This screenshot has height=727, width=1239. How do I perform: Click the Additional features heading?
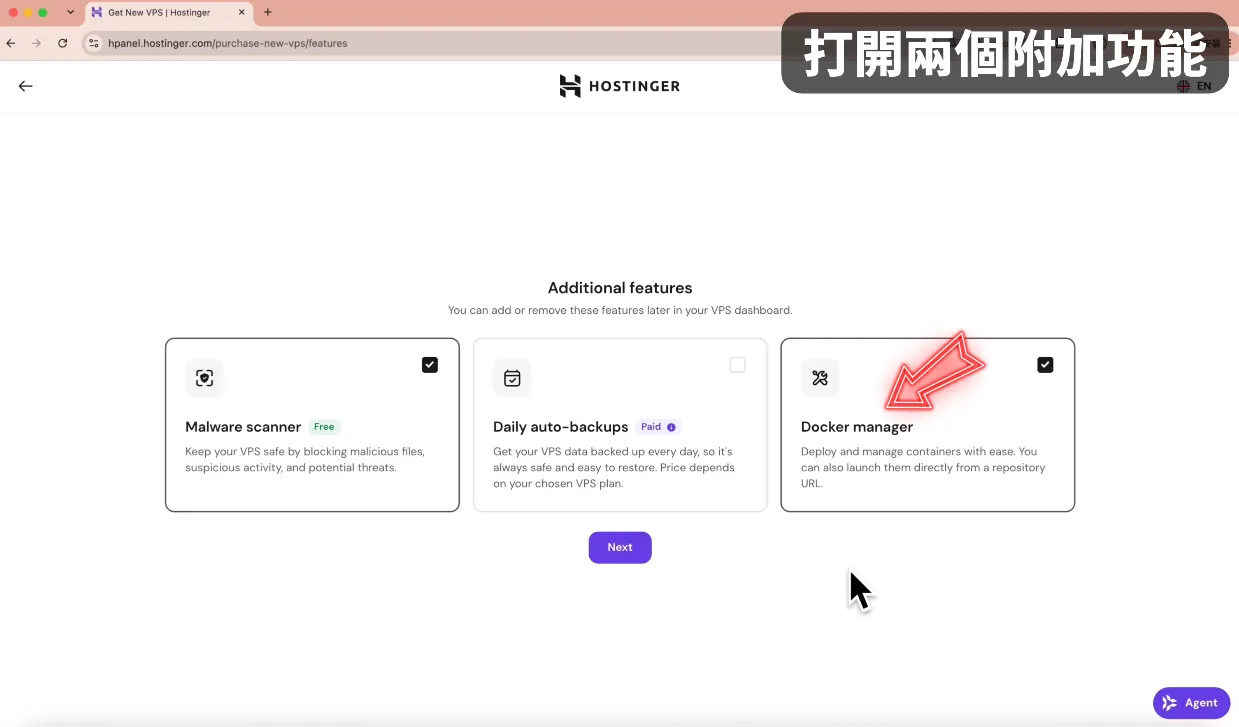[620, 288]
